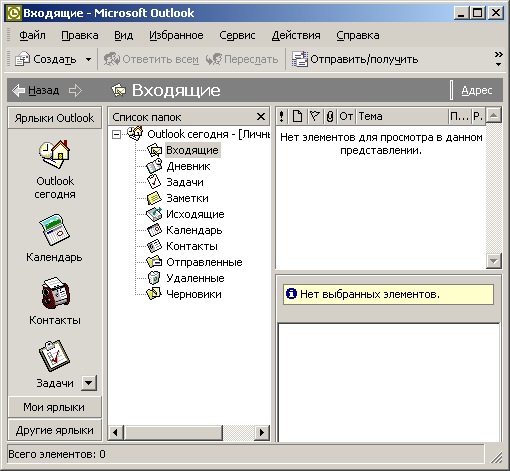
Task: Click the Ответить всем toolbar button
Action: point(151,59)
